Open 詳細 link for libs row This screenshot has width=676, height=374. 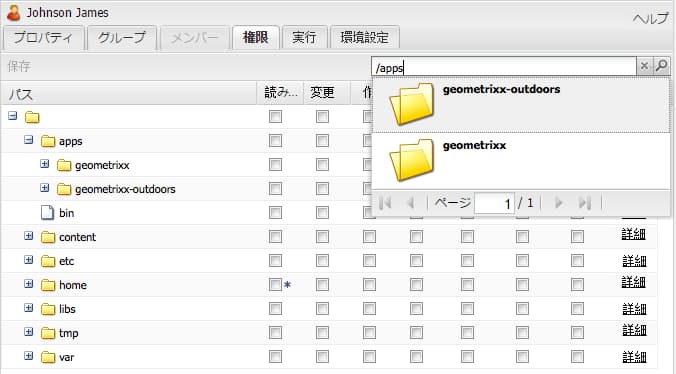tap(634, 309)
